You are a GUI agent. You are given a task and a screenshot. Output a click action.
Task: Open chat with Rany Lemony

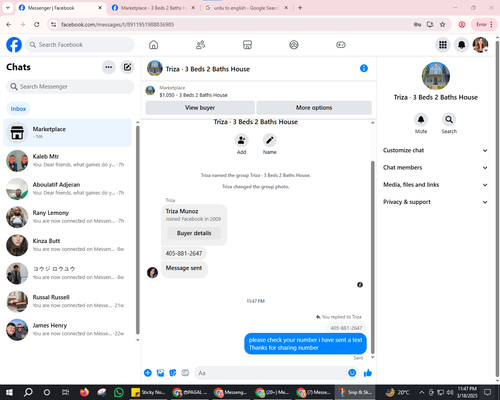click(x=68, y=217)
